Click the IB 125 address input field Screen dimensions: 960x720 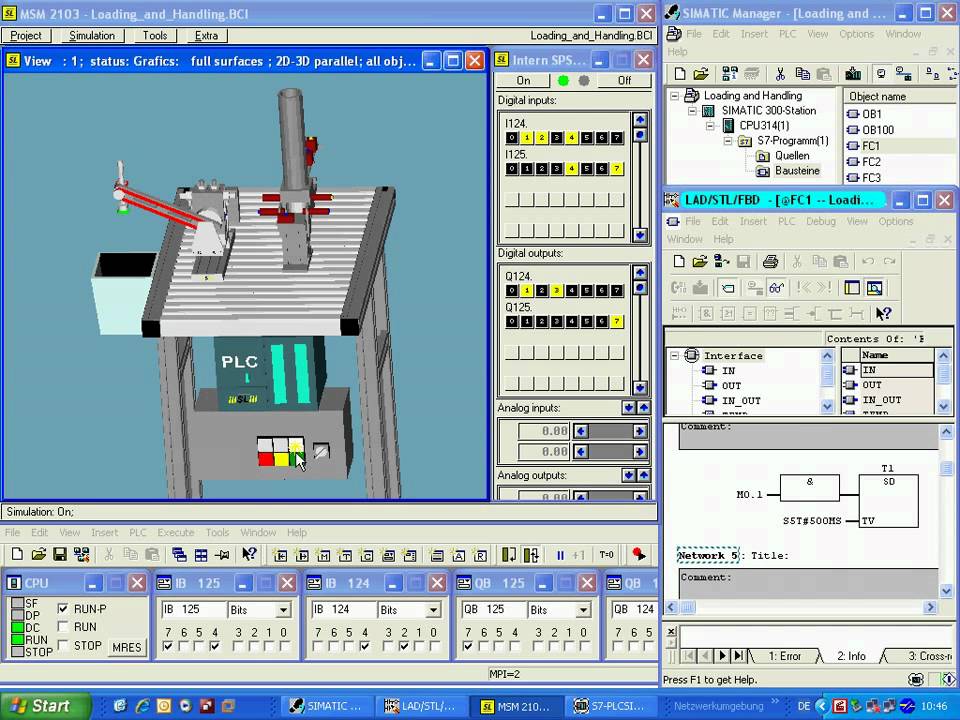click(x=193, y=610)
